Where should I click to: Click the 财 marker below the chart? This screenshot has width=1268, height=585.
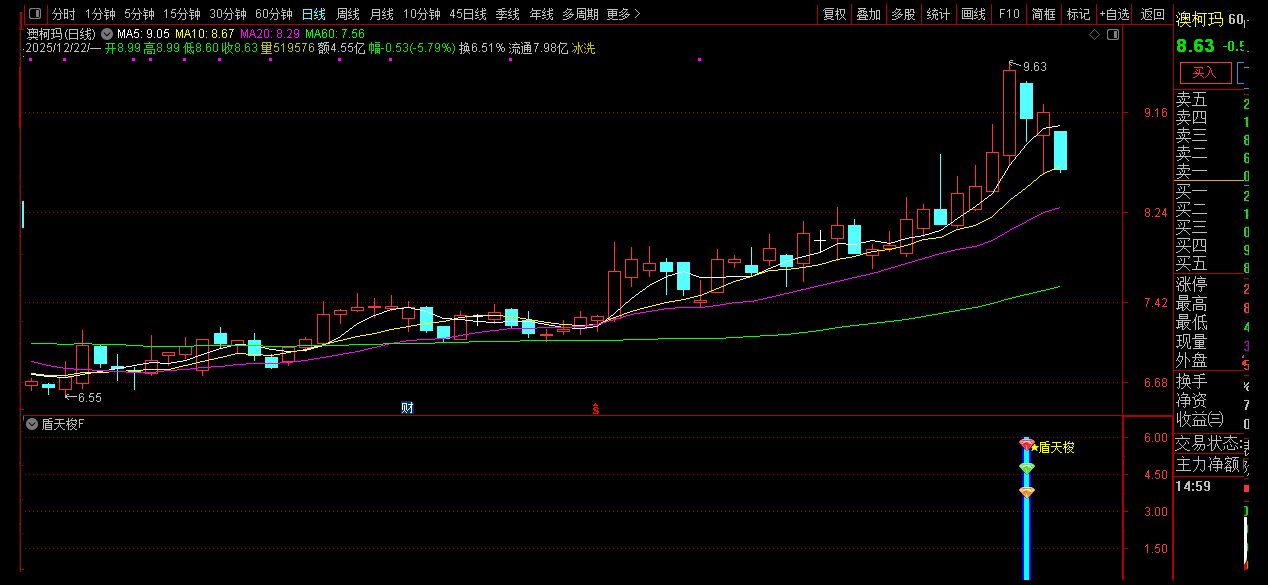[x=407, y=407]
